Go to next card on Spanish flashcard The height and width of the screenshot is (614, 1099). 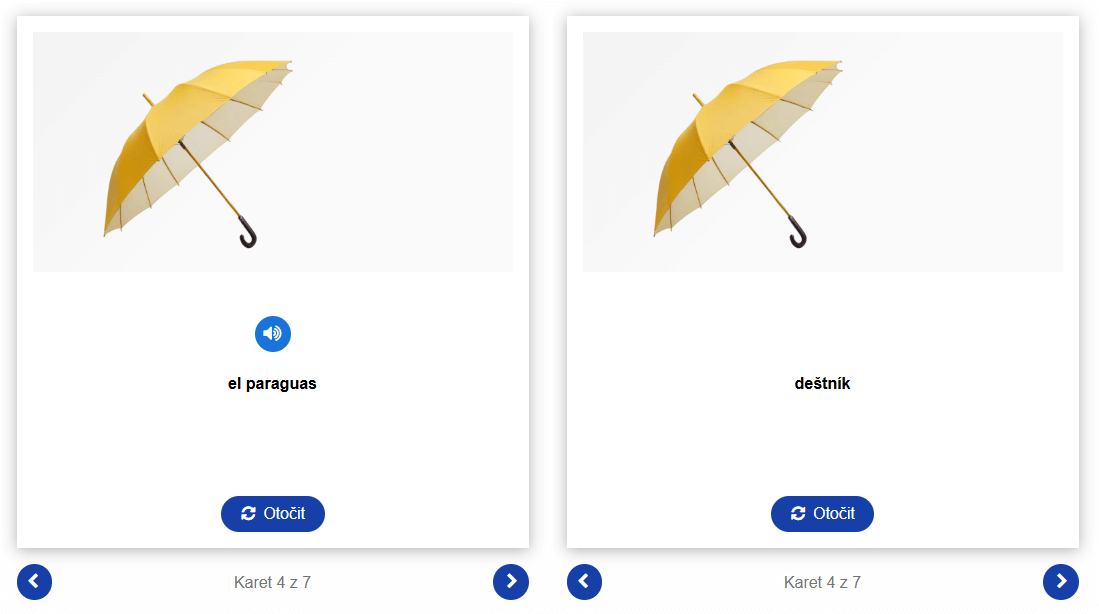tap(511, 582)
